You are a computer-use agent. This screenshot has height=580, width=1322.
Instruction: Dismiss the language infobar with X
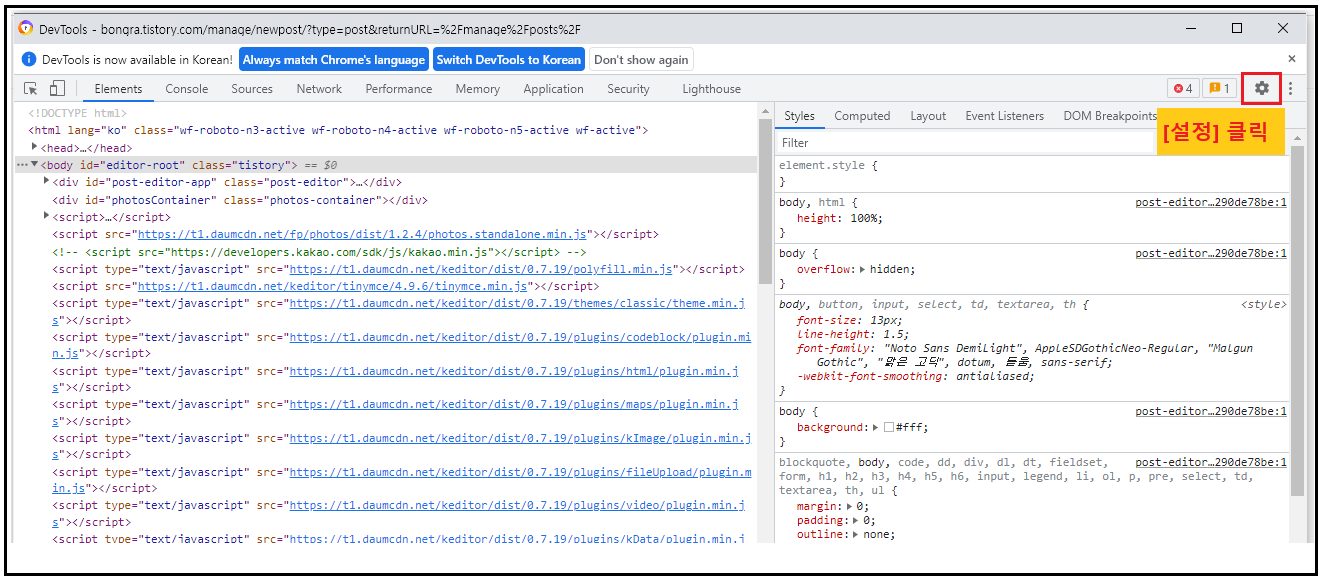tap(1291, 59)
